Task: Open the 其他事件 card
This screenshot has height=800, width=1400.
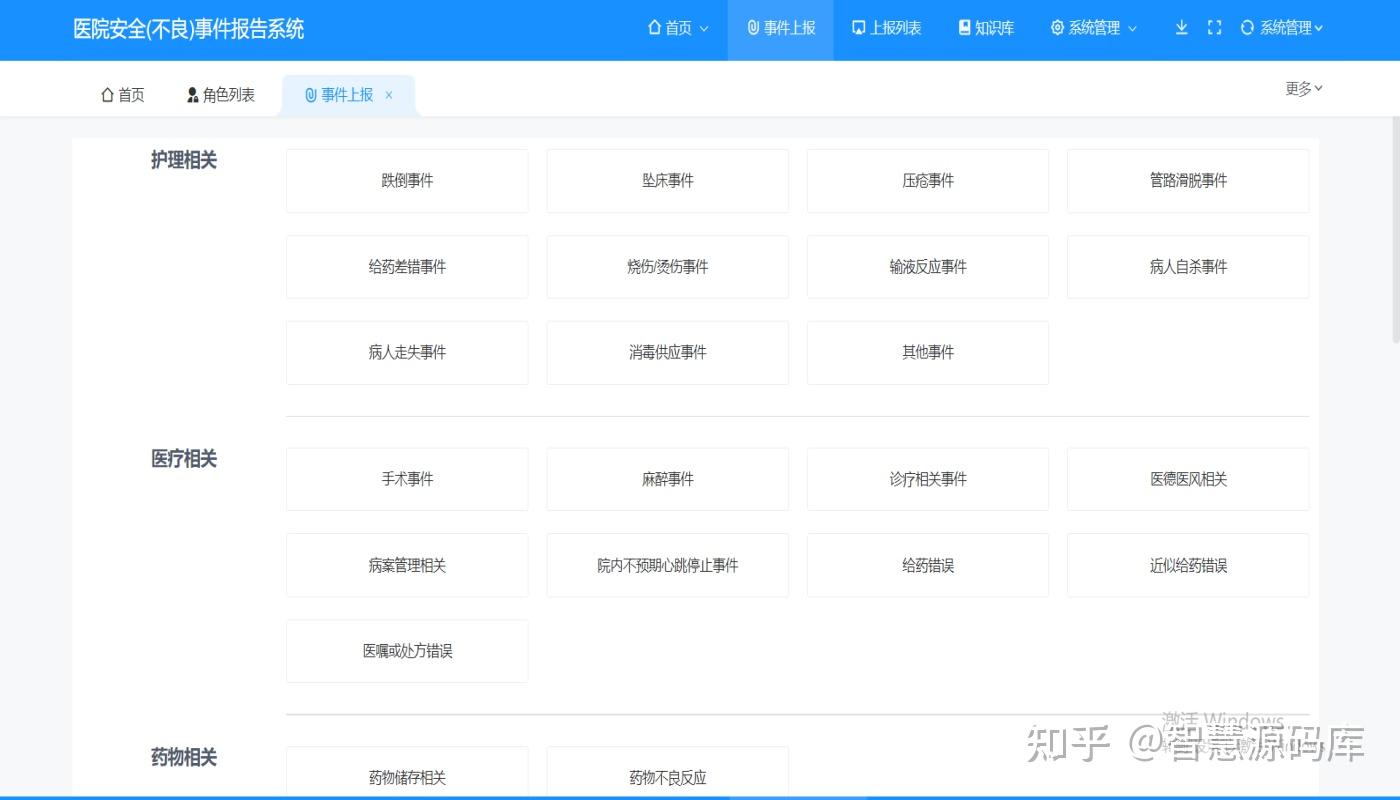Action: point(928,353)
